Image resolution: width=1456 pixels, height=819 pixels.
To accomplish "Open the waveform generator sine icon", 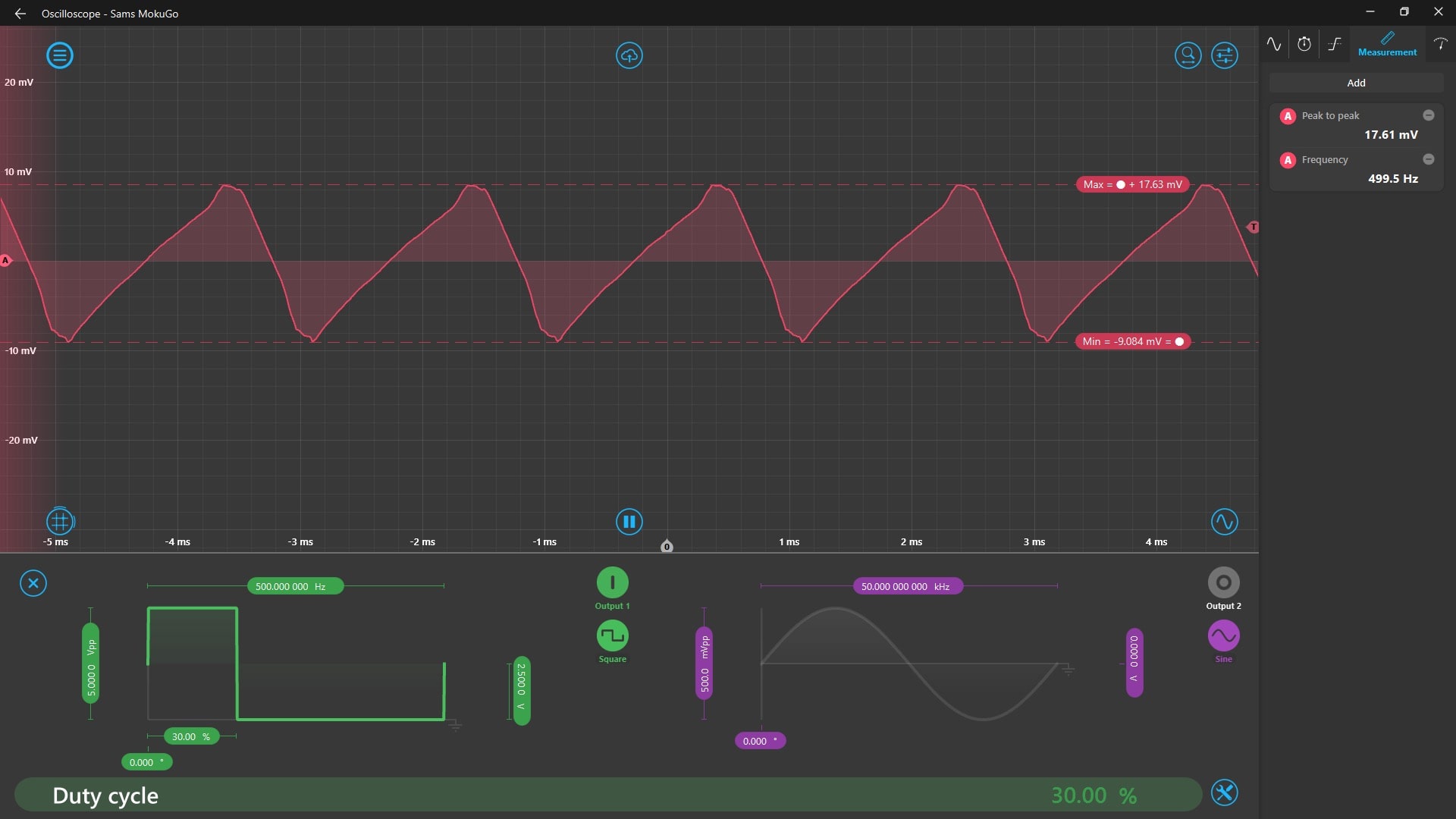I will point(1224,522).
